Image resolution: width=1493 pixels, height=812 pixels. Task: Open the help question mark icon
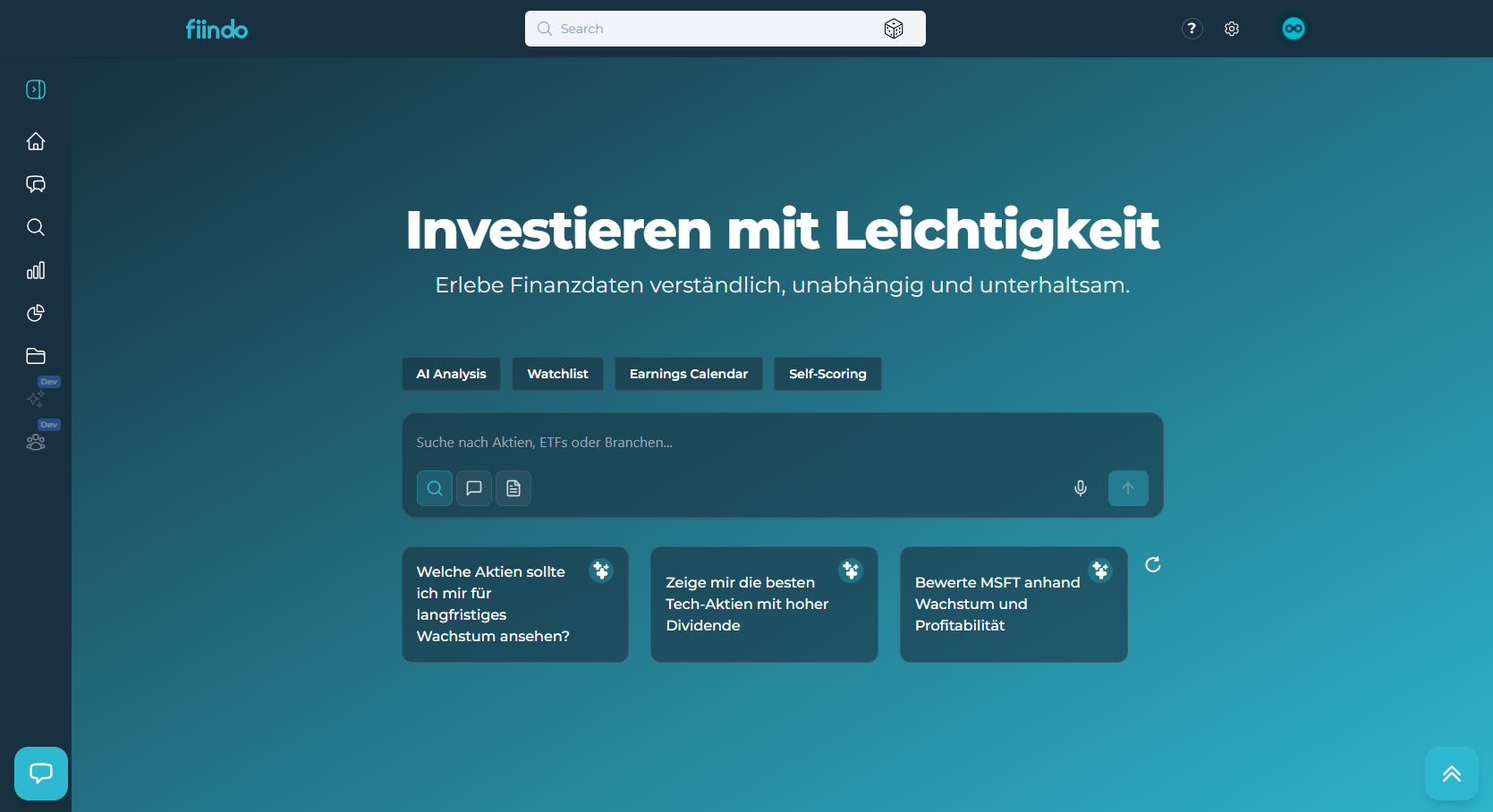point(1192,29)
